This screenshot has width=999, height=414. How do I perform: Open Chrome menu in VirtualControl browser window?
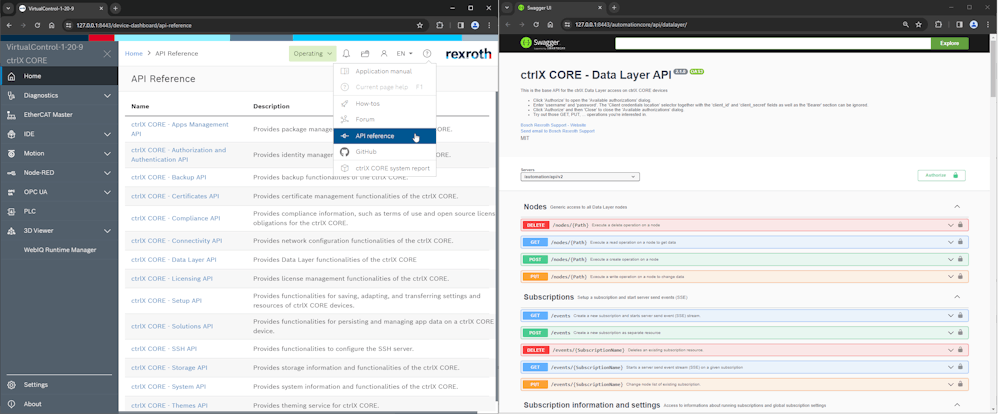(x=488, y=25)
